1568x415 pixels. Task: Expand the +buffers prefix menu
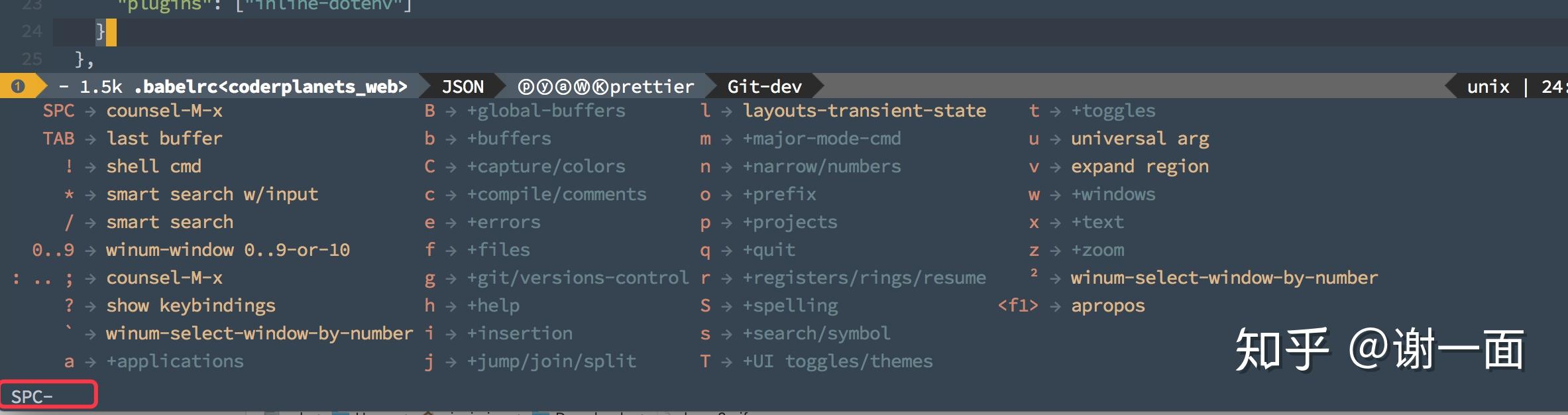[x=509, y=139]
